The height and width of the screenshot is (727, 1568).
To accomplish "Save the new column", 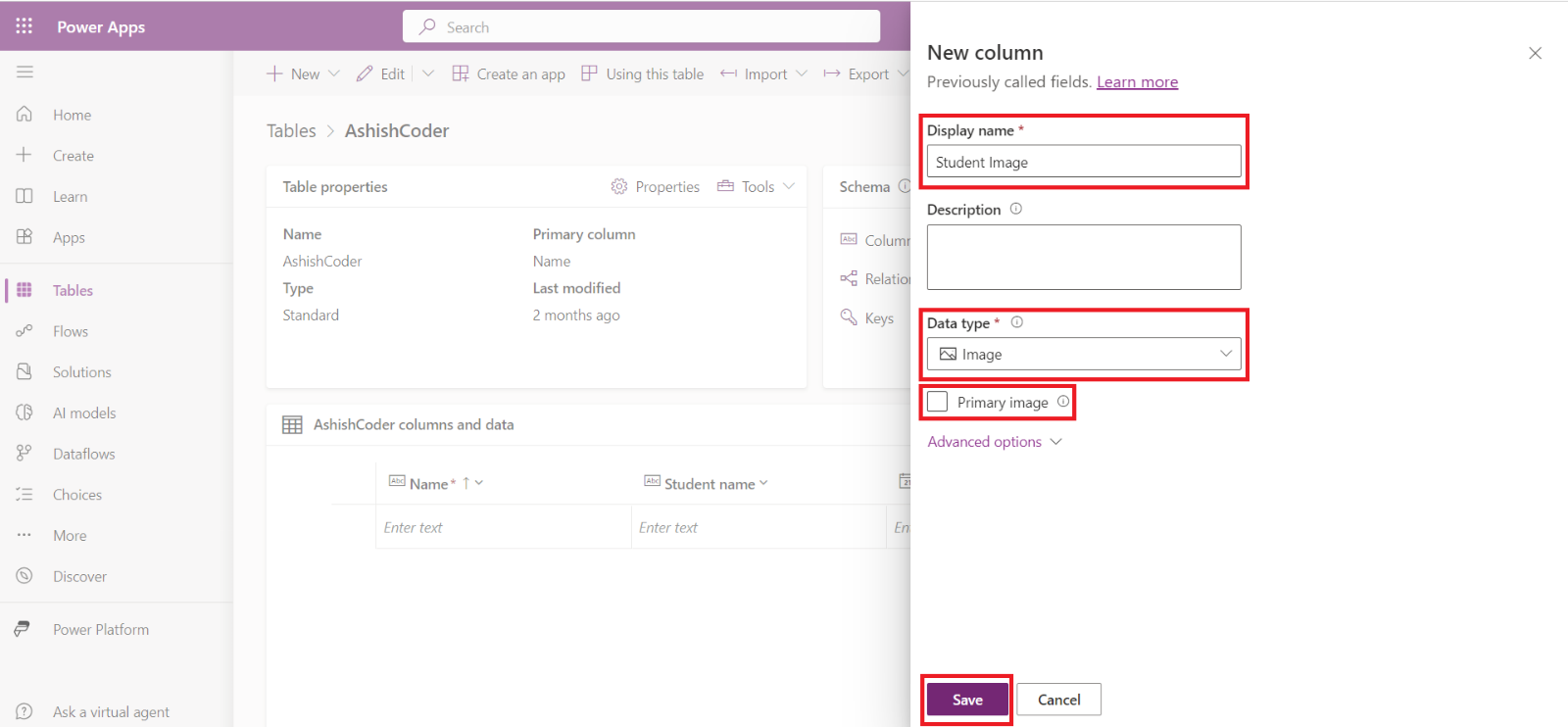I will coord(967,700).
